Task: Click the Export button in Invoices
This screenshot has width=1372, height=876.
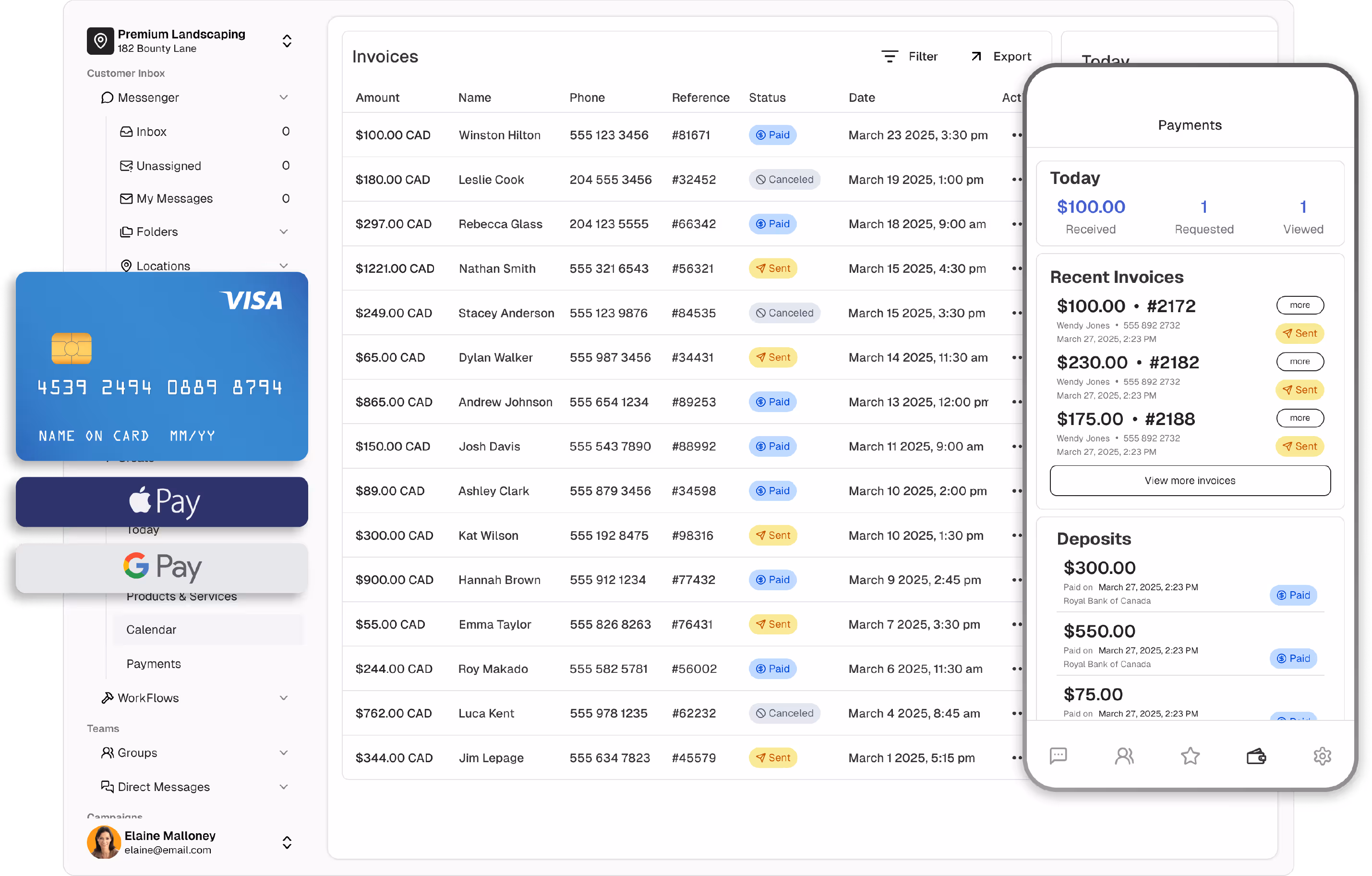Action: tap(1001, 56)
